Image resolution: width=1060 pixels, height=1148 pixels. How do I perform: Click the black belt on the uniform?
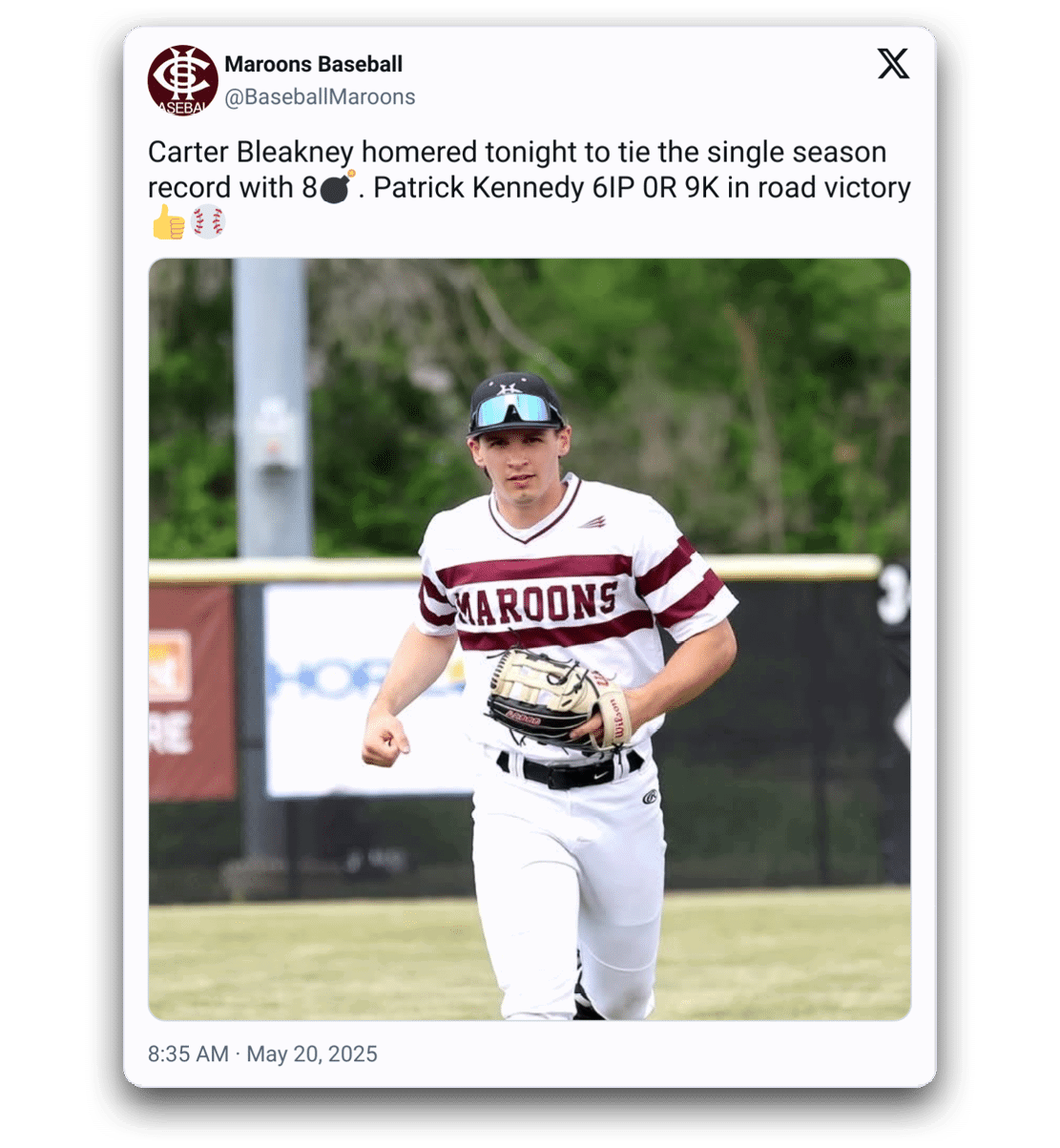(570, 769)
